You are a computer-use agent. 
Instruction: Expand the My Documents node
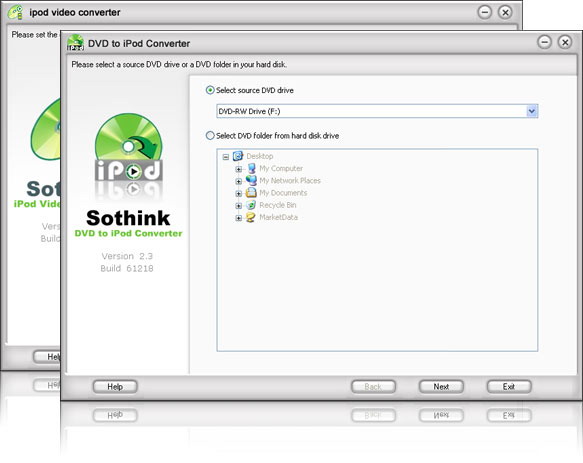click(x=239, y=194)
